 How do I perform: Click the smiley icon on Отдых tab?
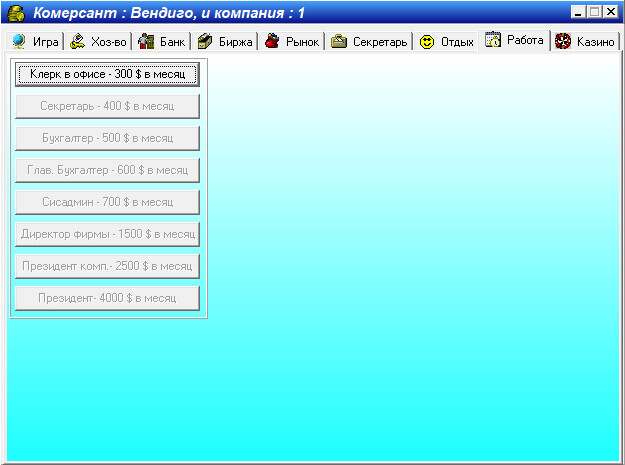(427, 42)
